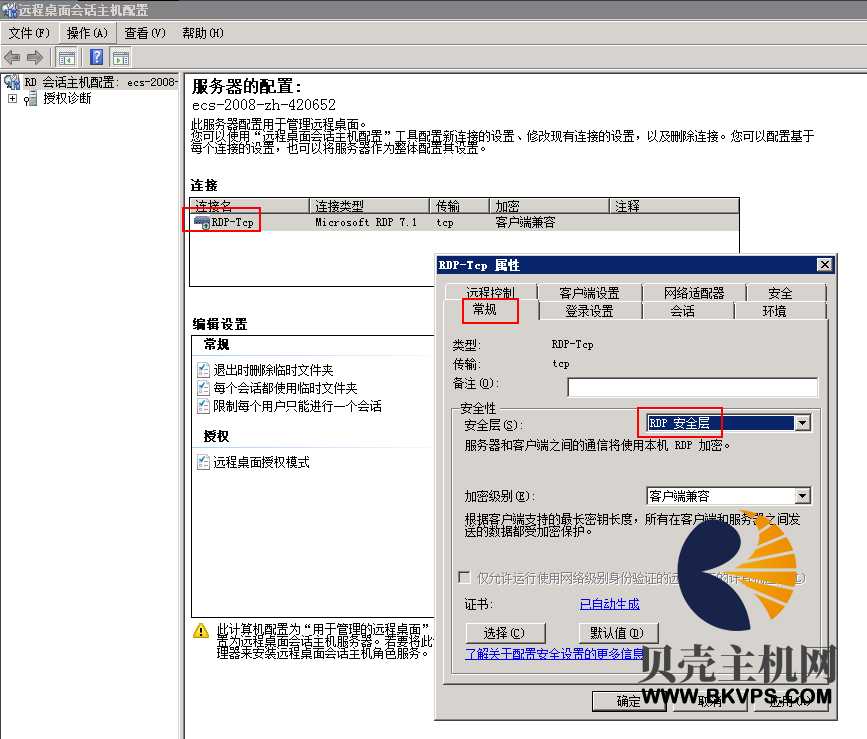The width and height of the screenshot is (867, 739).
Task: Check the network level authentication checkbox
Action: click(x=464, y=578)
